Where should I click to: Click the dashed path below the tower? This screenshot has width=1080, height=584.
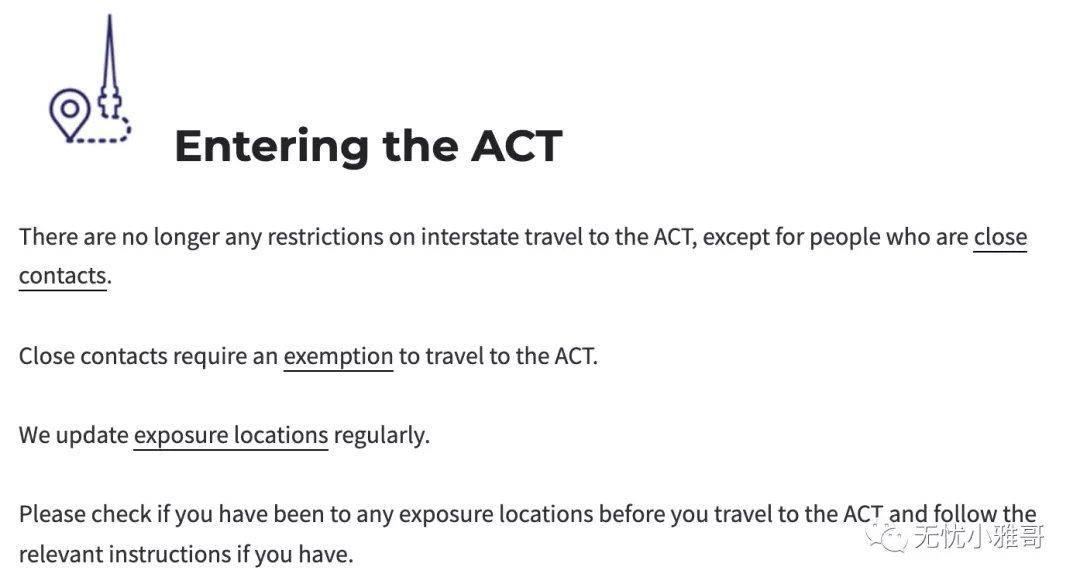pos(101,131)
